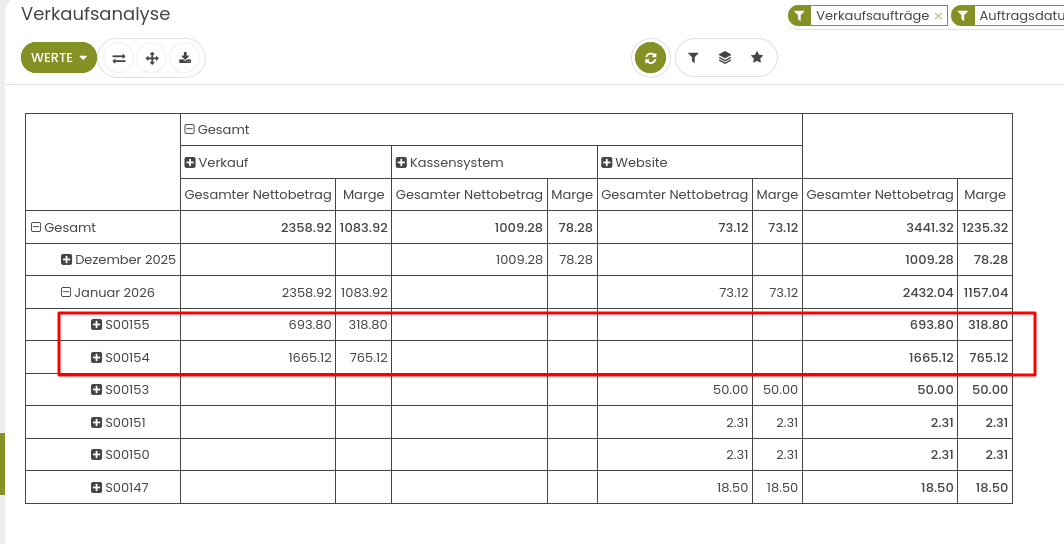Open the WERTE measures dropdown
This screenshot has height=544, width=1064.
click(x=59, y=58)
